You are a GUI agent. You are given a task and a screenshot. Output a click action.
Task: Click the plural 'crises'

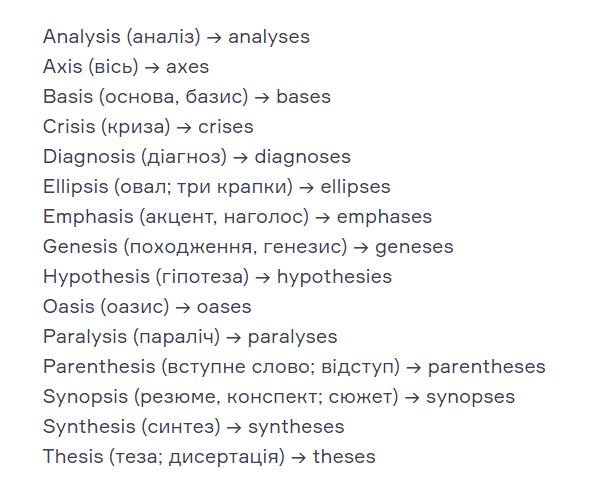click(x=226, y=127)
